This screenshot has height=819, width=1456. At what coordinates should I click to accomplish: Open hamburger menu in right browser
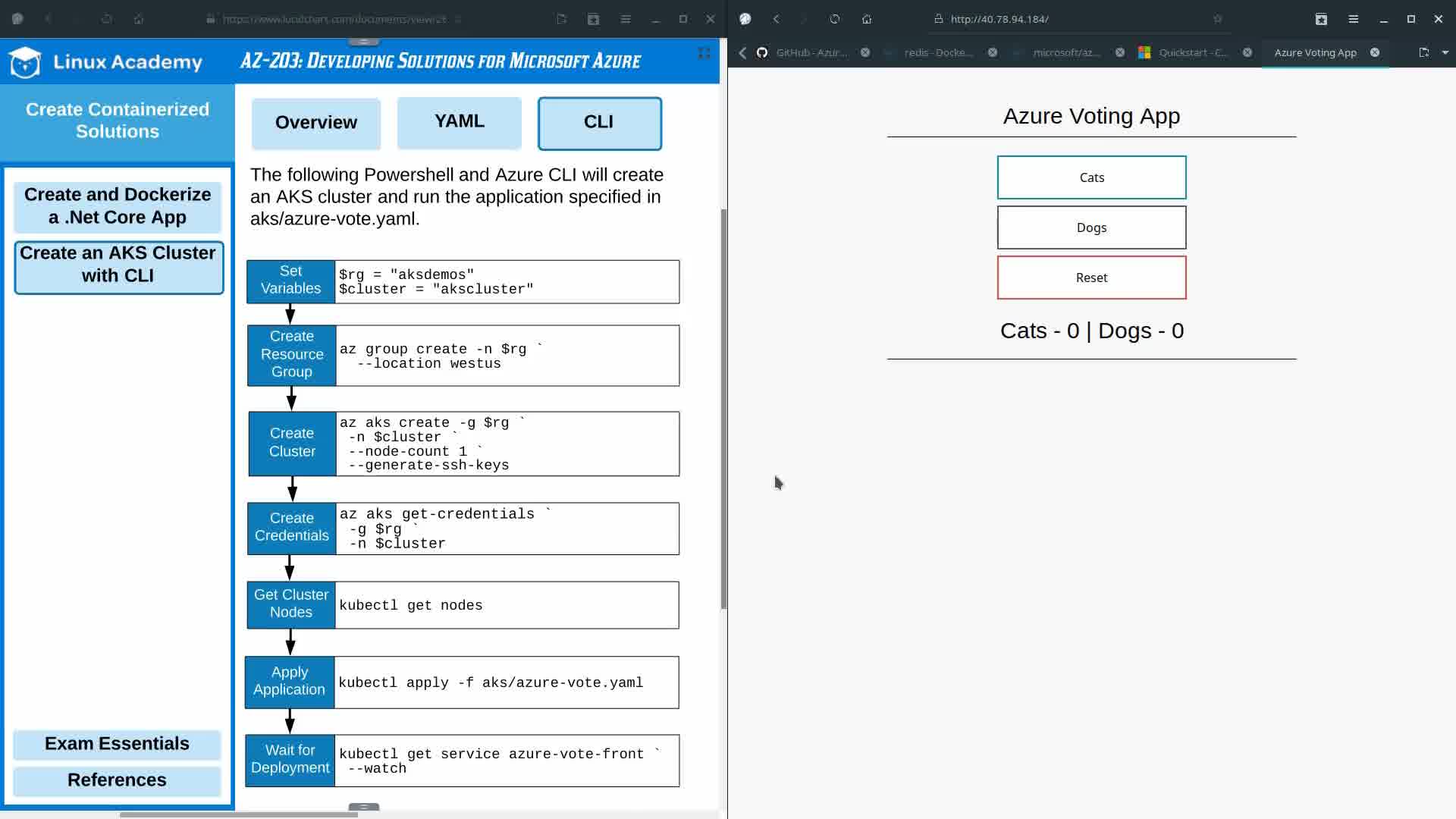pyautogui.click(x=1353, y=19)
